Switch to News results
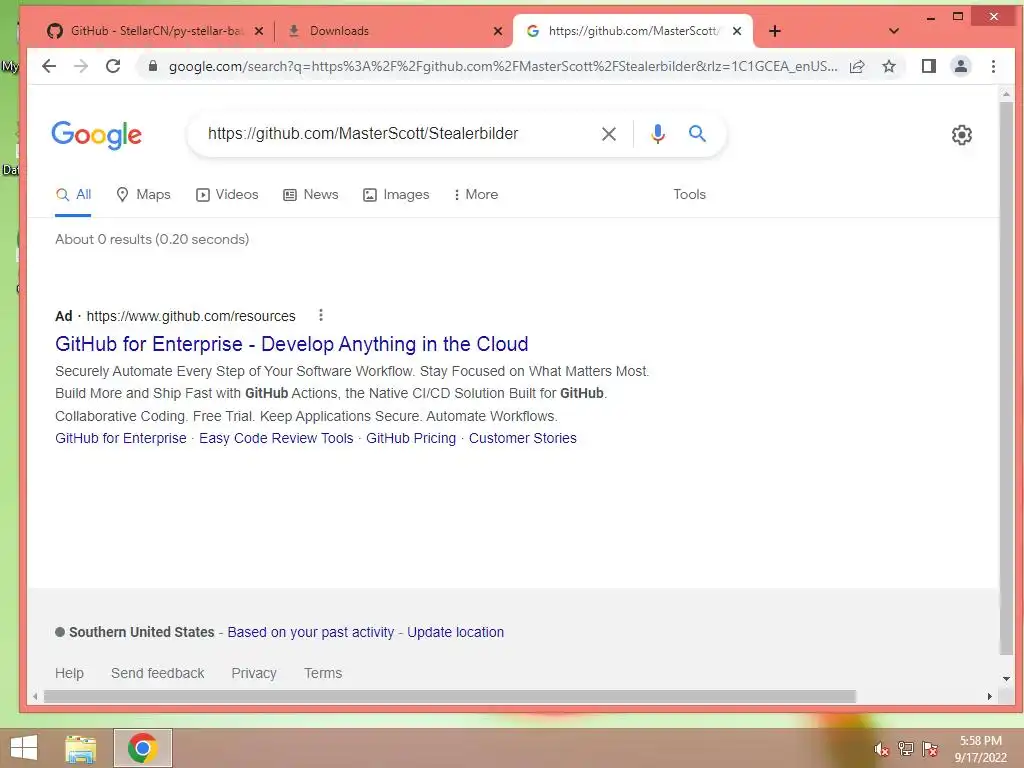This screenshot has height=768, width=1024. tap(311, 195)
